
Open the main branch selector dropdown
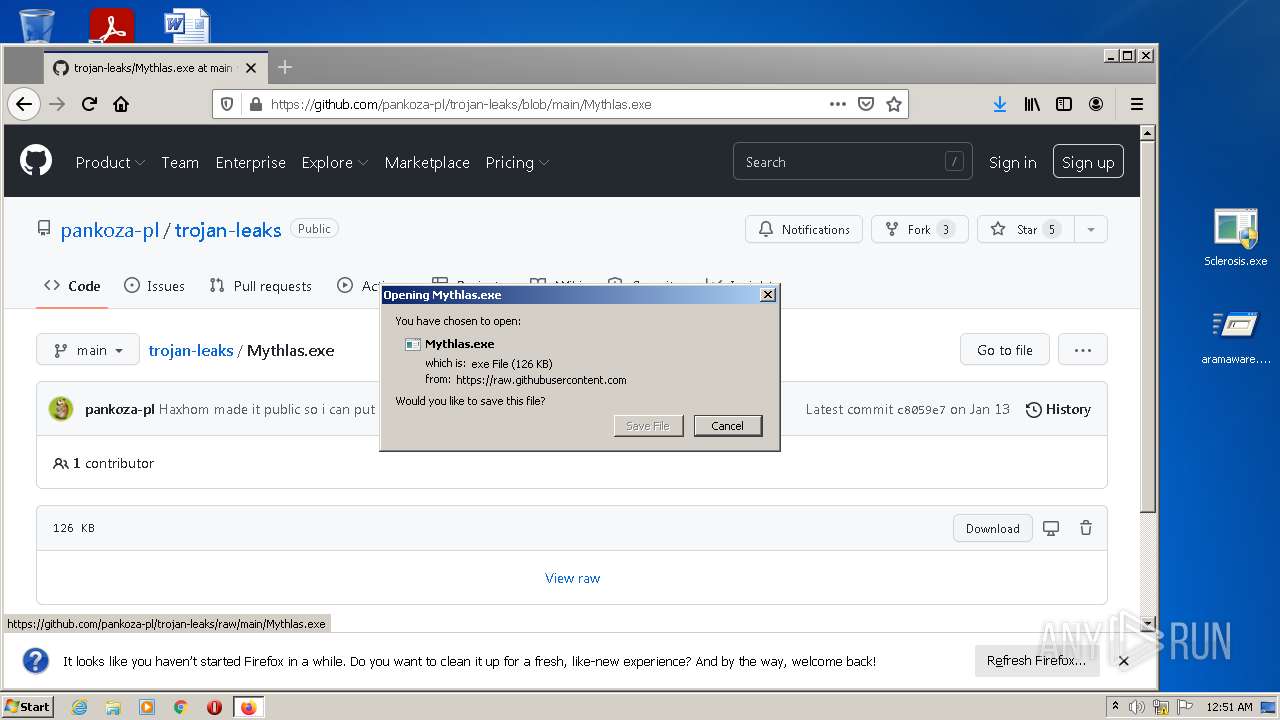click(x=88, y=350)
